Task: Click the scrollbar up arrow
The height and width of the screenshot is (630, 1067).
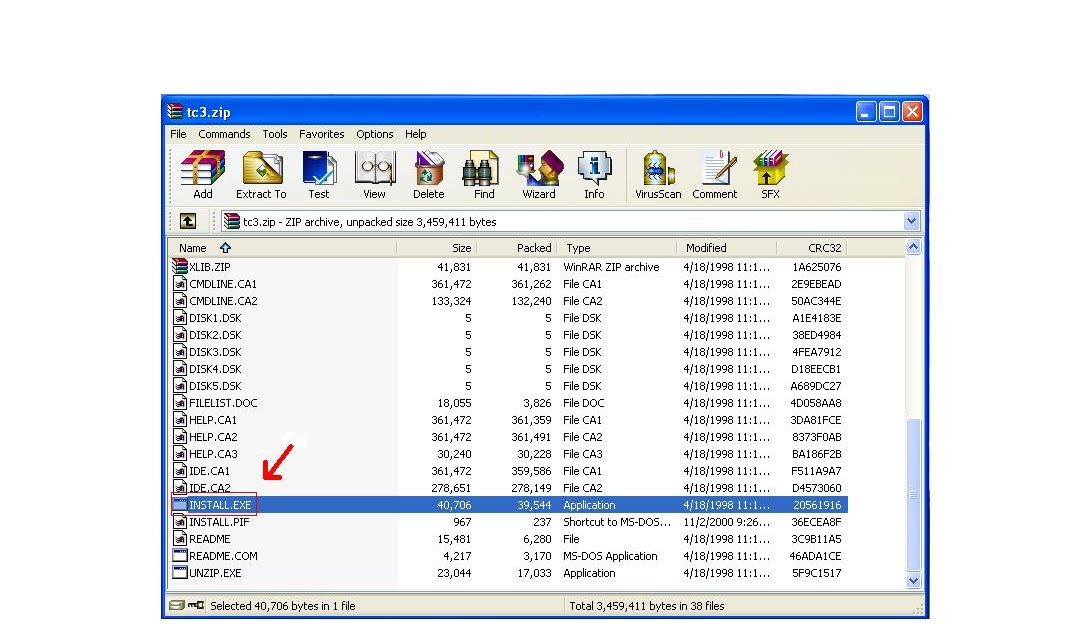Action: click(x=914, y=247)
